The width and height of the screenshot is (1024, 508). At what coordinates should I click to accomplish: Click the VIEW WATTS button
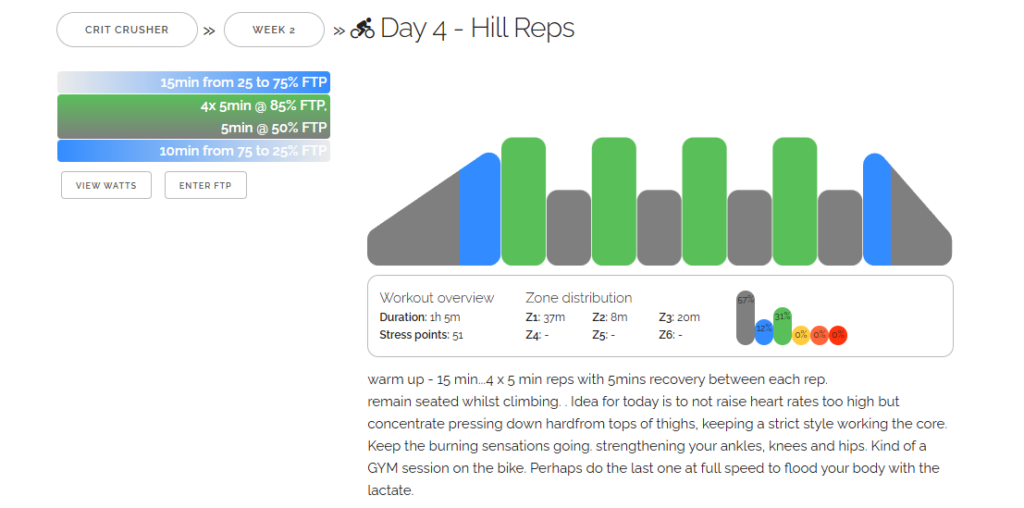point(106,185)
